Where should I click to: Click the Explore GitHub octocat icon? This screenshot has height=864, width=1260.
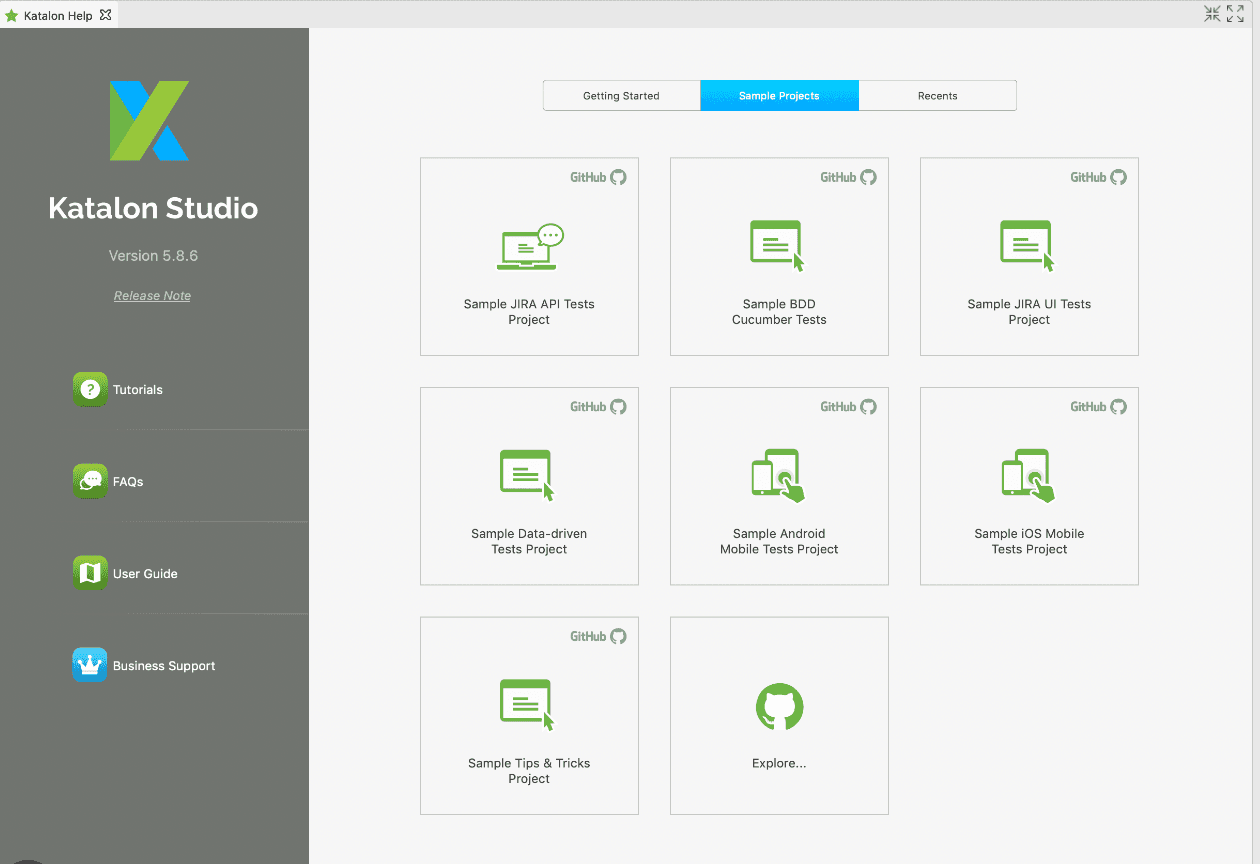pos(779,708)
